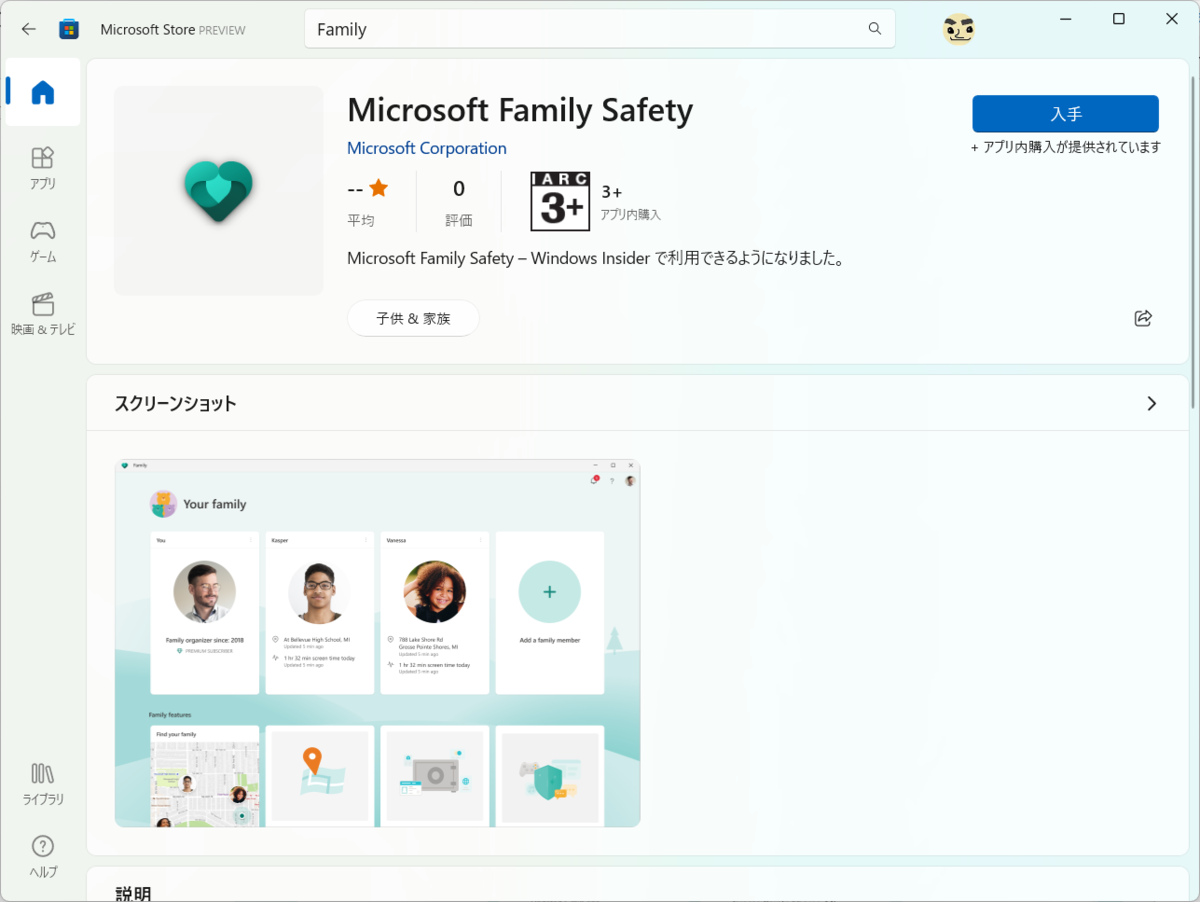Screen dimensions: 1200x902
Task: Click the IARC 3+ rating badge
Action: click(559, 201)
